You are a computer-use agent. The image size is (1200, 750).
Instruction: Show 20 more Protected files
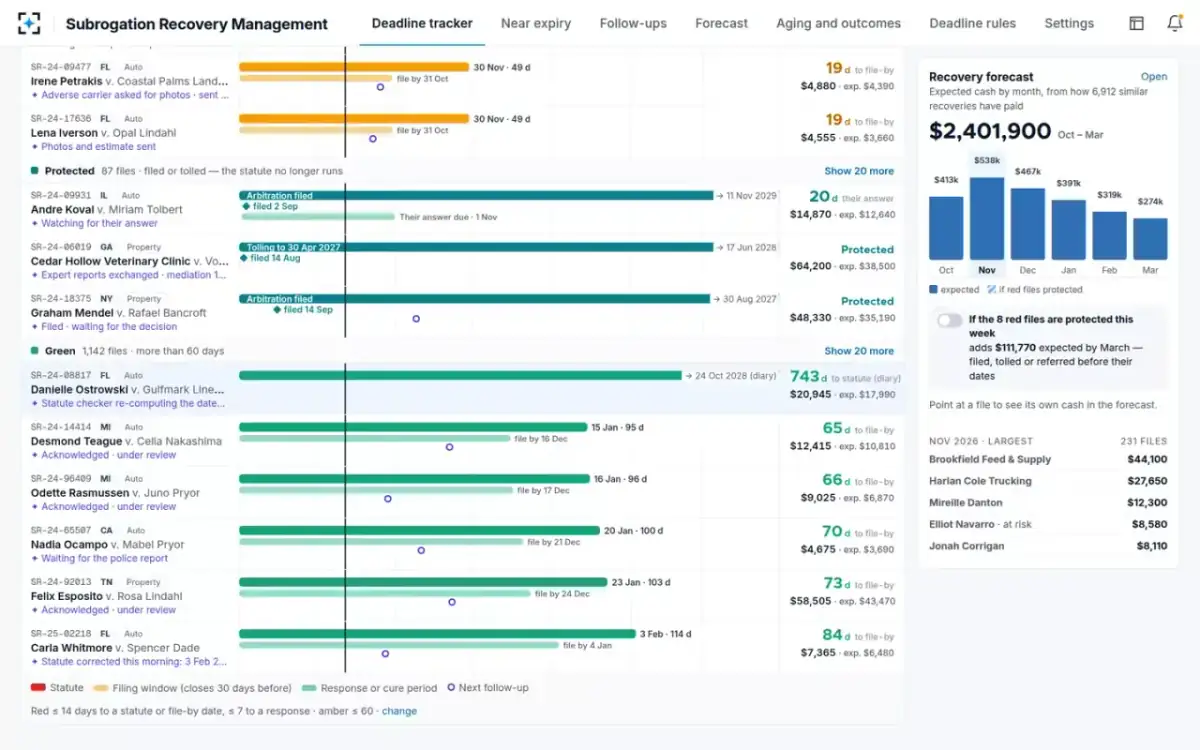(859, 171)
